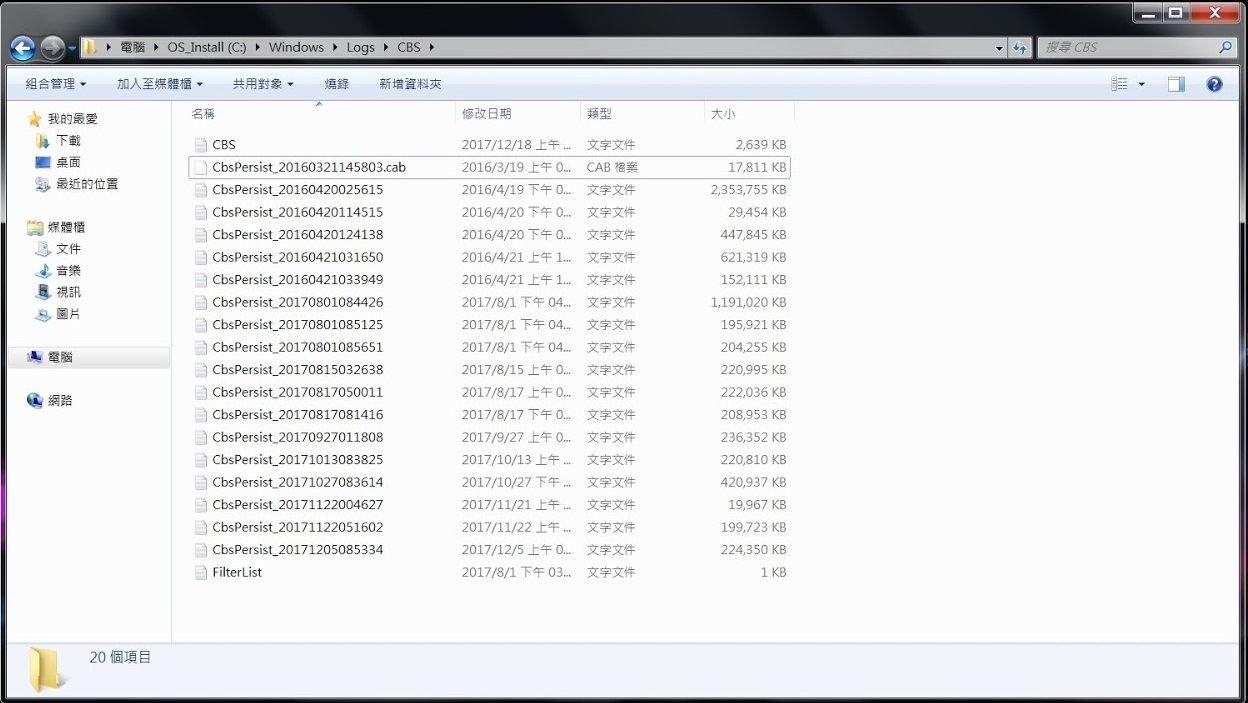Toggle sort order on the 大小 column
The width and height of the screenshot is (1248, 703).
(x=723, y=113)
